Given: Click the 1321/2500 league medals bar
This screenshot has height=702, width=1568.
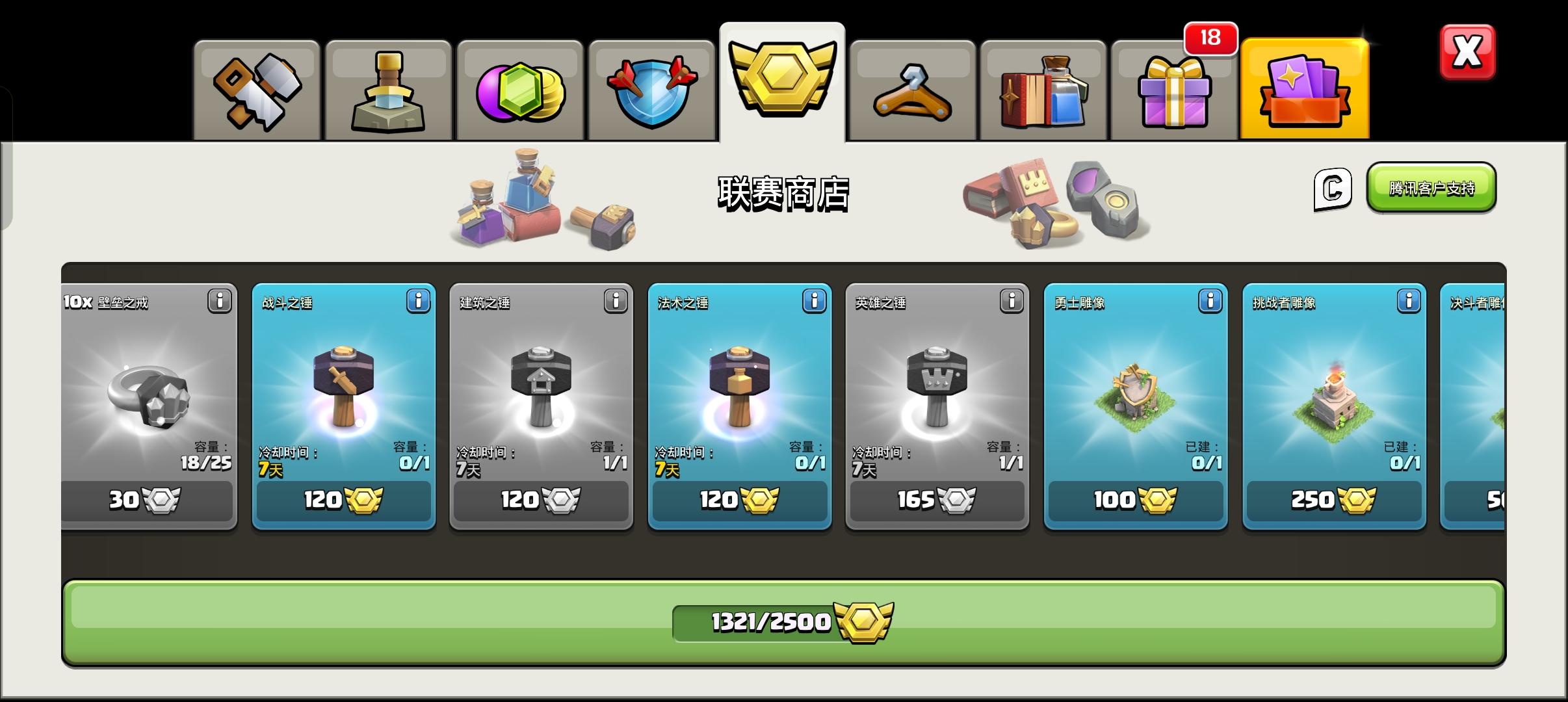Looking at the screenshot, I should [783, 623].
